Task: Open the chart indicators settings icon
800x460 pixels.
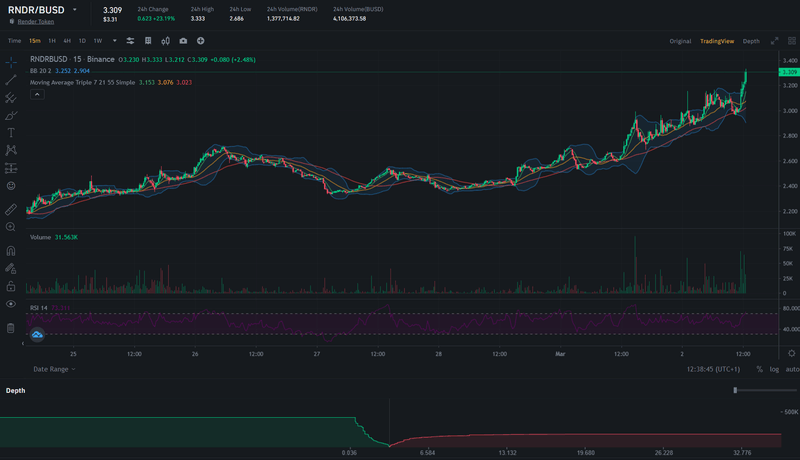Action: coord(130,41)
